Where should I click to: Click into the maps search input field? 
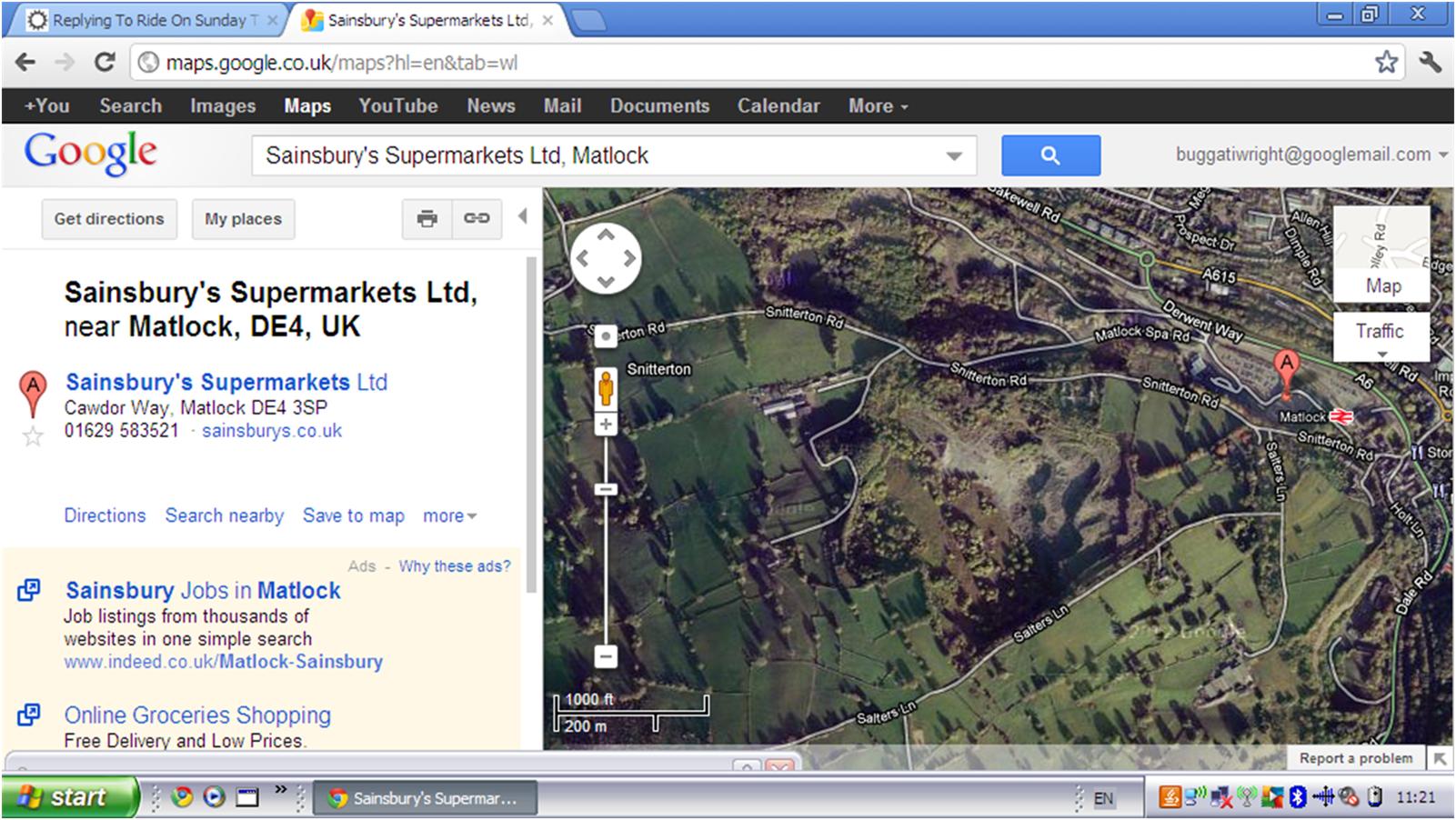coord(600,155)
